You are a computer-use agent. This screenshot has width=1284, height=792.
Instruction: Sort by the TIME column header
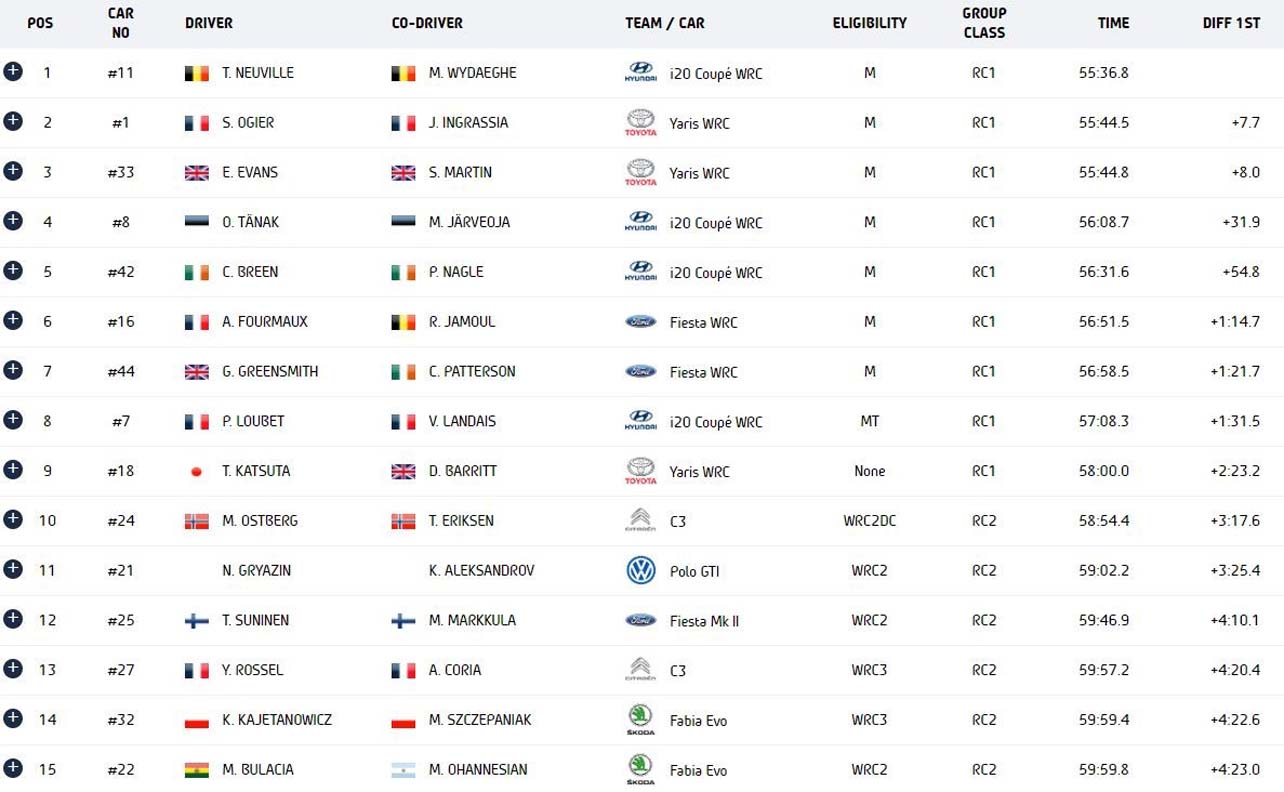1112,23
